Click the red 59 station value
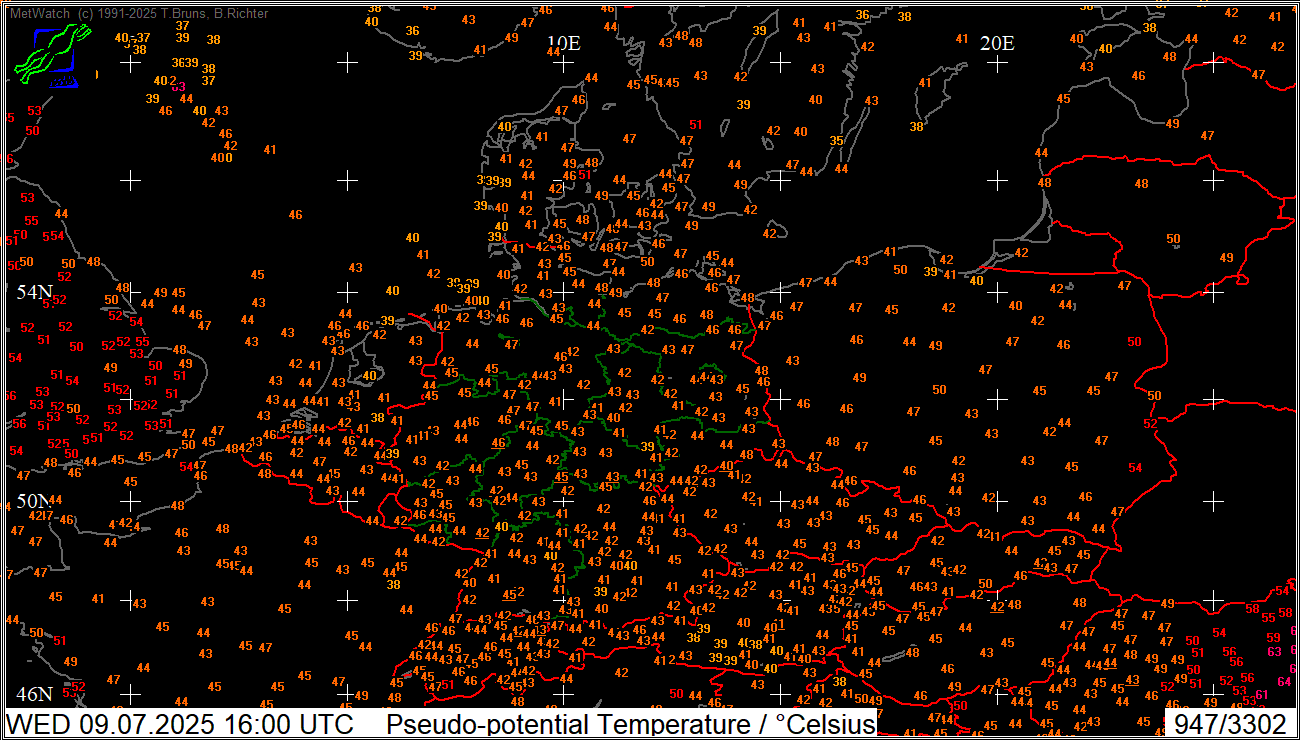1300x740 pixels. click(x=1273, y=637)
